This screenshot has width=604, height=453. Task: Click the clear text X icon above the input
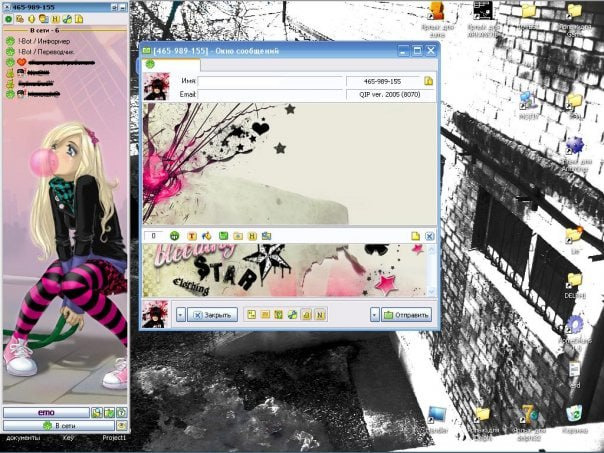pyautogui.click(x=430, y=236)
